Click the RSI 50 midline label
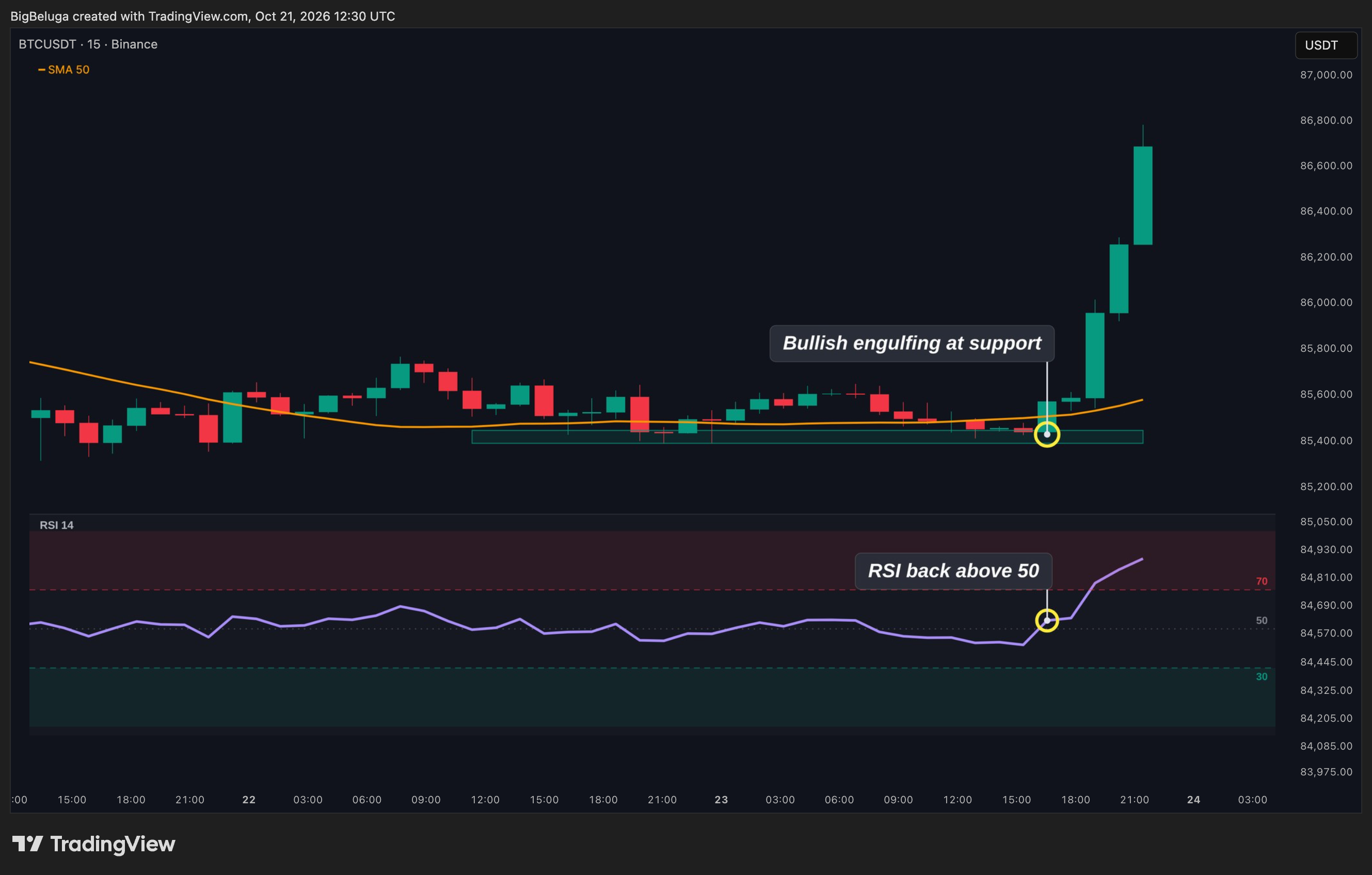The image size is (1372, 875). coord(1262,620)
